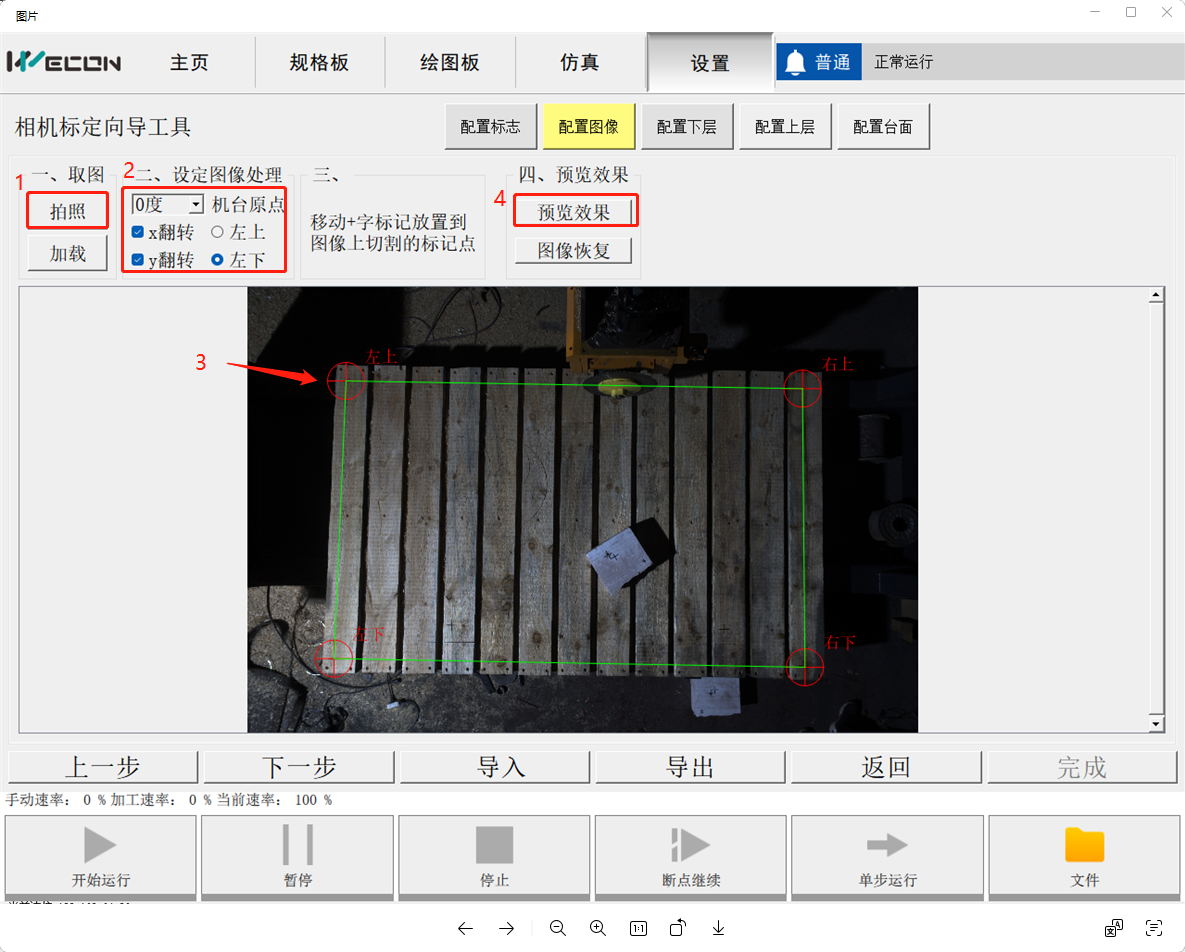Click the scrollbar up arrow of image panel
This screenshot has height=952, width=1185.
tap(1157, 295)
